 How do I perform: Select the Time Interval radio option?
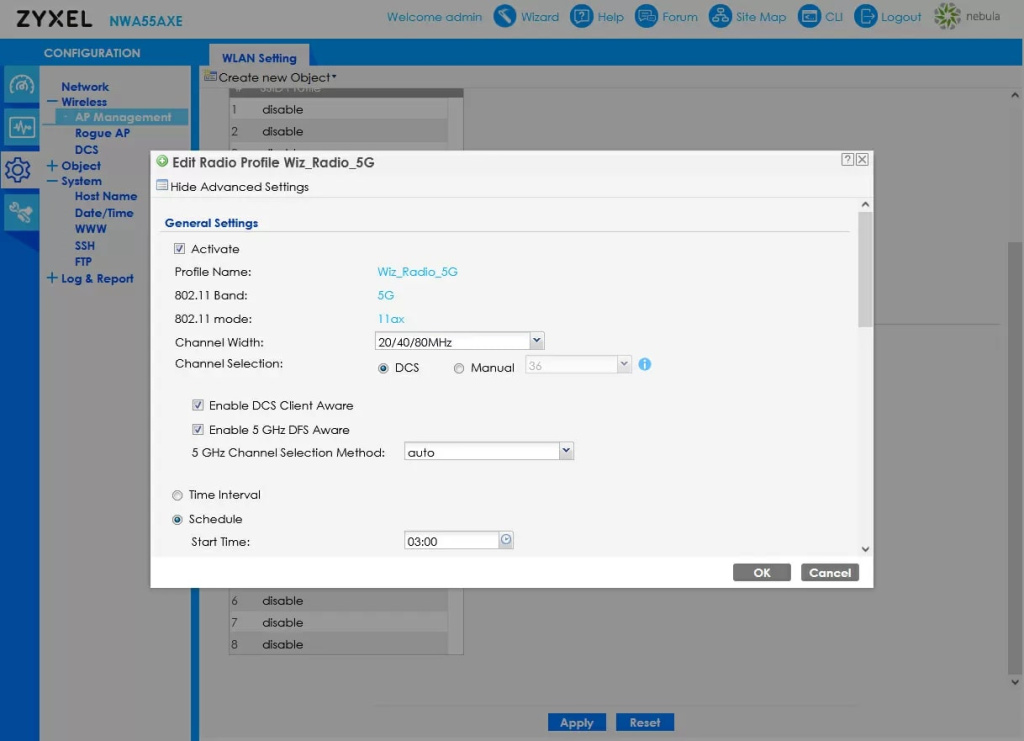(178, 495)
